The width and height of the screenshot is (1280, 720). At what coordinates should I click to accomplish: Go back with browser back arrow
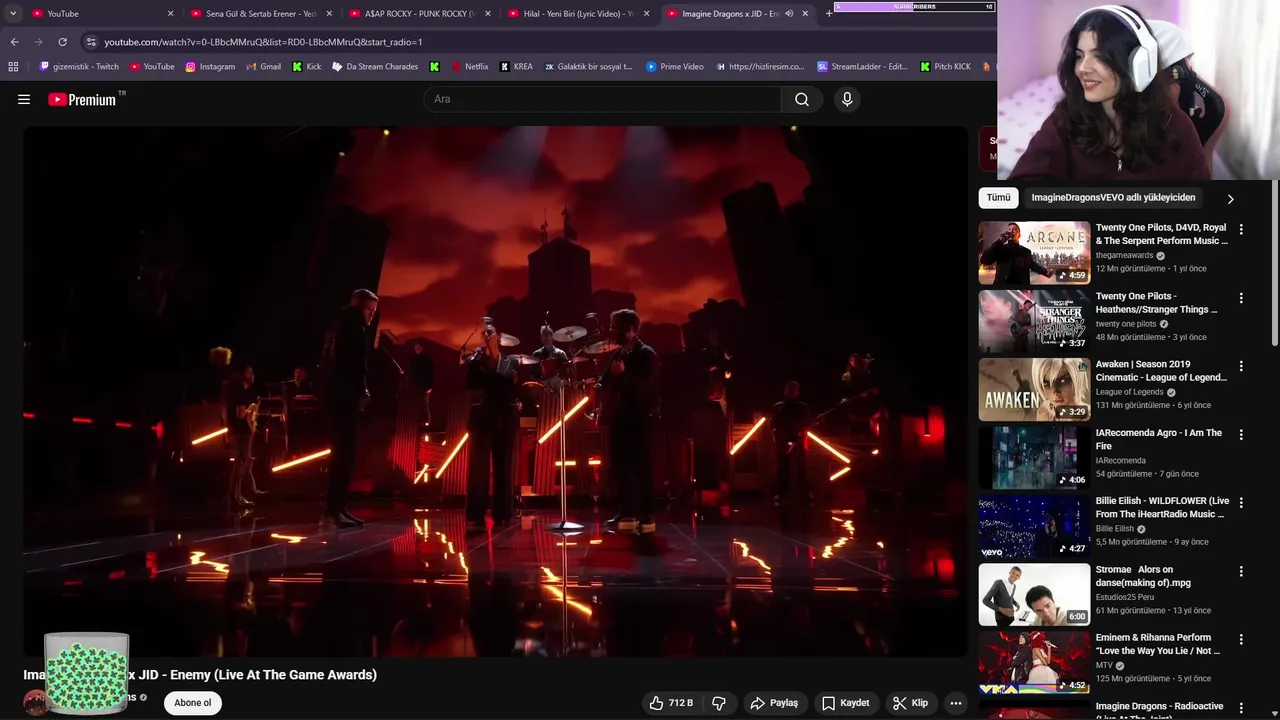[14, 42]
